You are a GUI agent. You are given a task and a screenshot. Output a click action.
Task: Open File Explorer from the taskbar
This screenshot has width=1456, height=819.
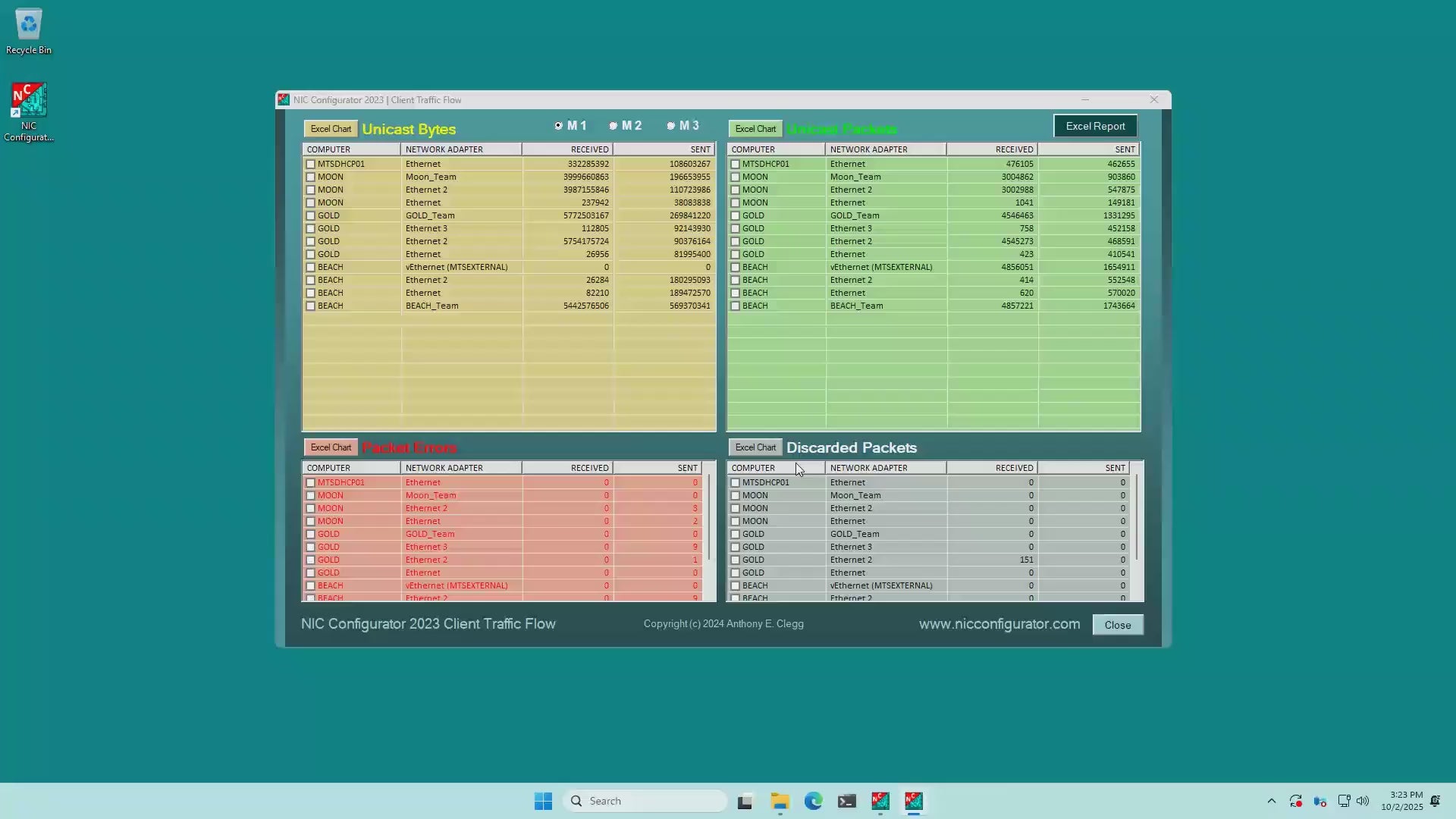(x=780, y=801)
